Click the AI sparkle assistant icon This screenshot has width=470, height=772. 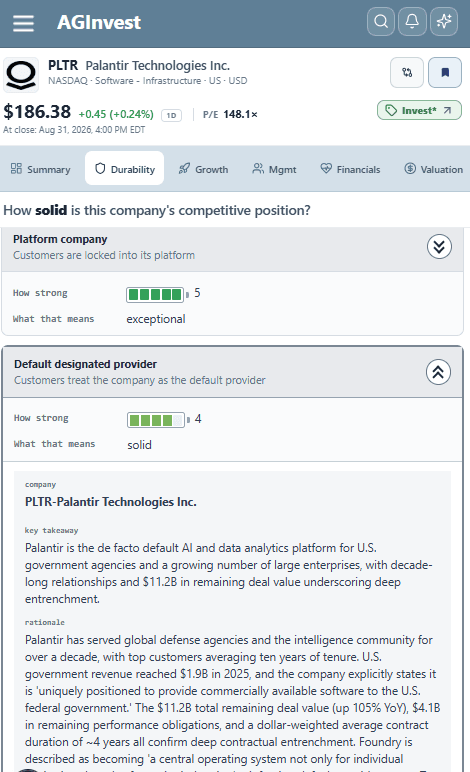coord(444,22)
